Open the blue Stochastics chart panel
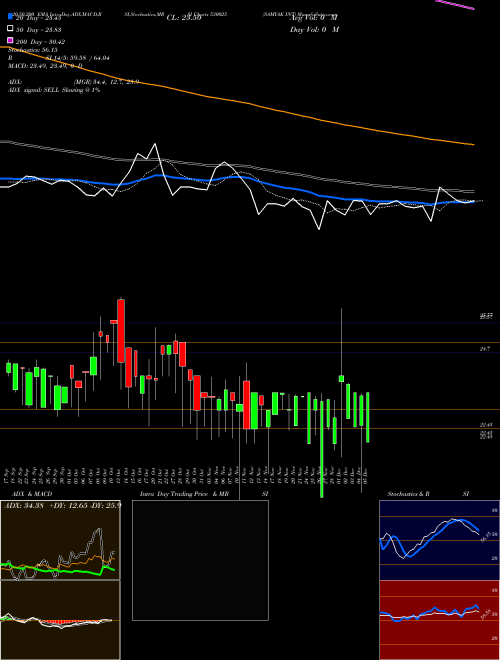Screen dimensions: 500x660 point(439,540)
